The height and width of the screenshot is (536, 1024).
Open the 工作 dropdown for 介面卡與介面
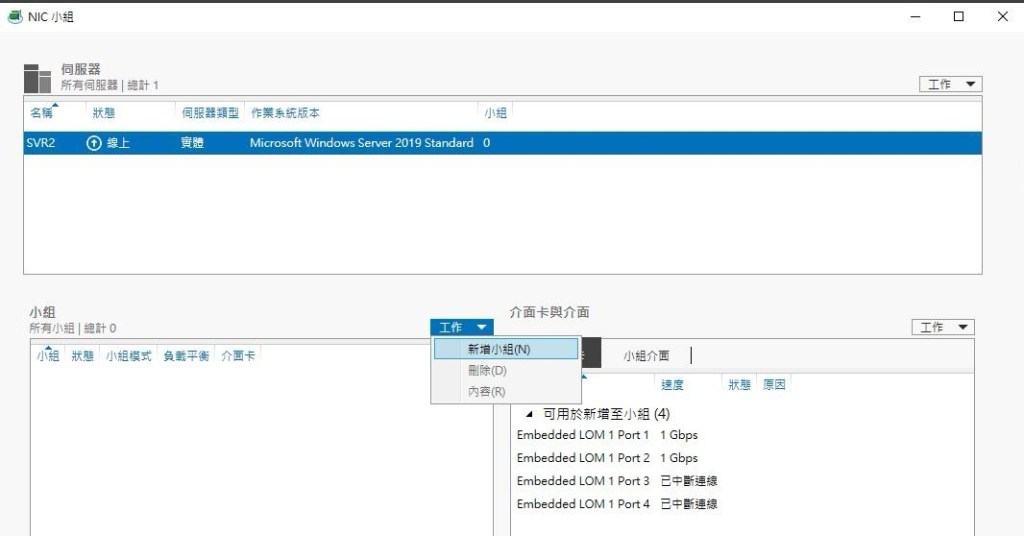(943, 327)
